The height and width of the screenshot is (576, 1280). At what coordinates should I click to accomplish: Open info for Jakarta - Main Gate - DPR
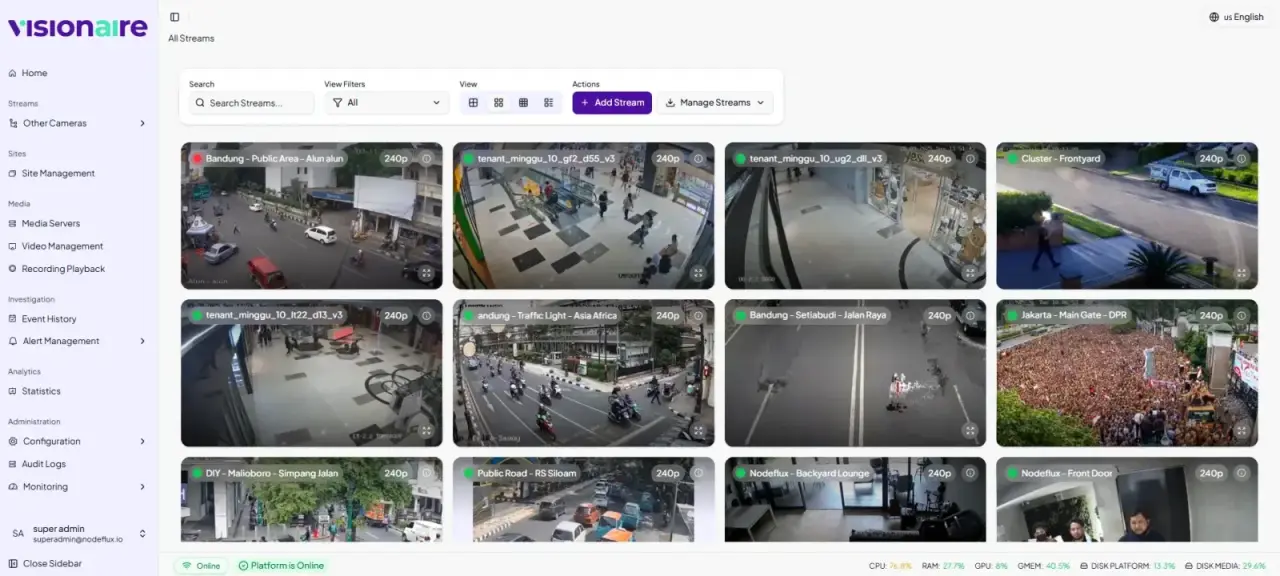[x=1242, y=315]
